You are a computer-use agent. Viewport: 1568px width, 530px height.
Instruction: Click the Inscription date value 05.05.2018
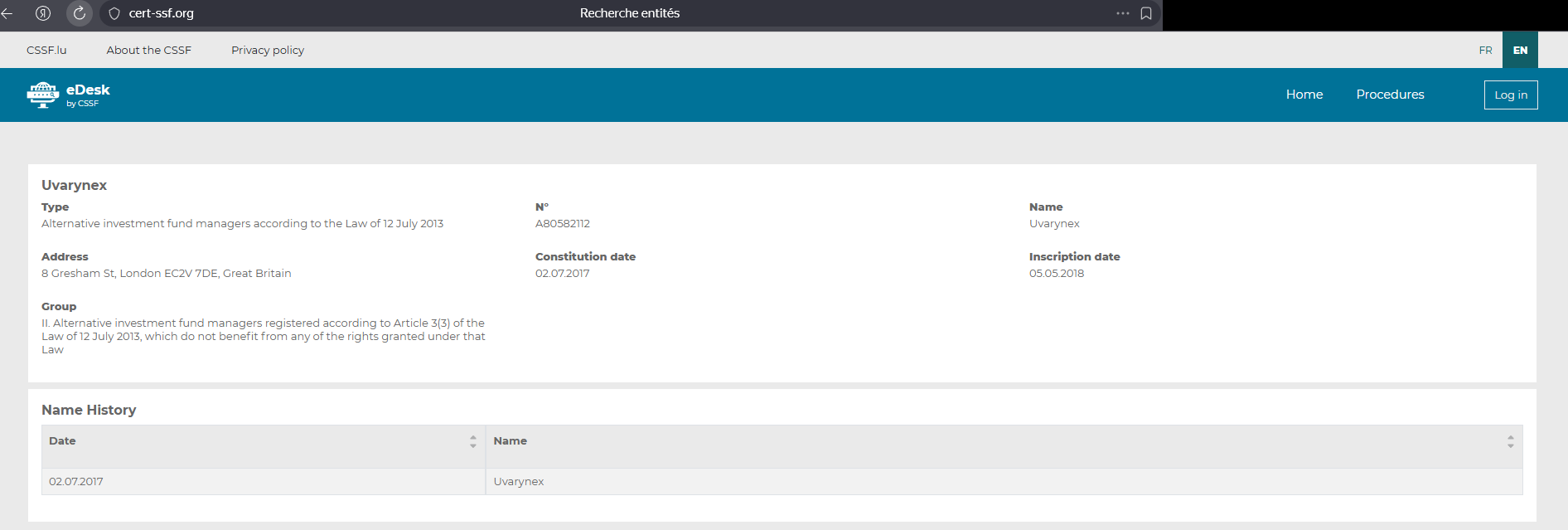pyautogui.click(x=1057, y=274)
